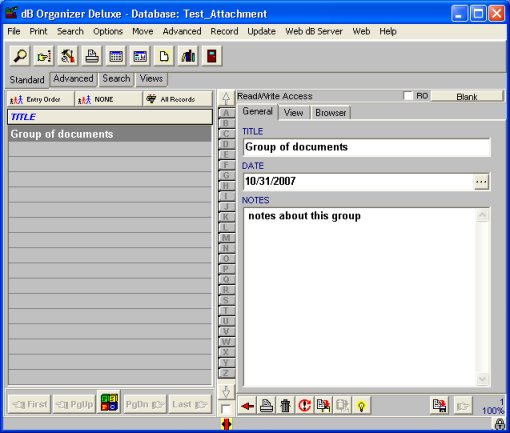This screenshot has width=510, height=433.
Task: Click the blank page document icon
Action: pyautogui.click(x=164, y=56)
